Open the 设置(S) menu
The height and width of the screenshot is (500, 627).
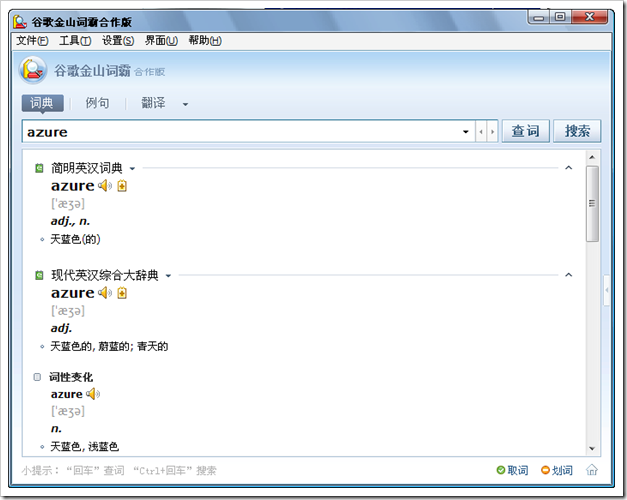tap(118, 40)
